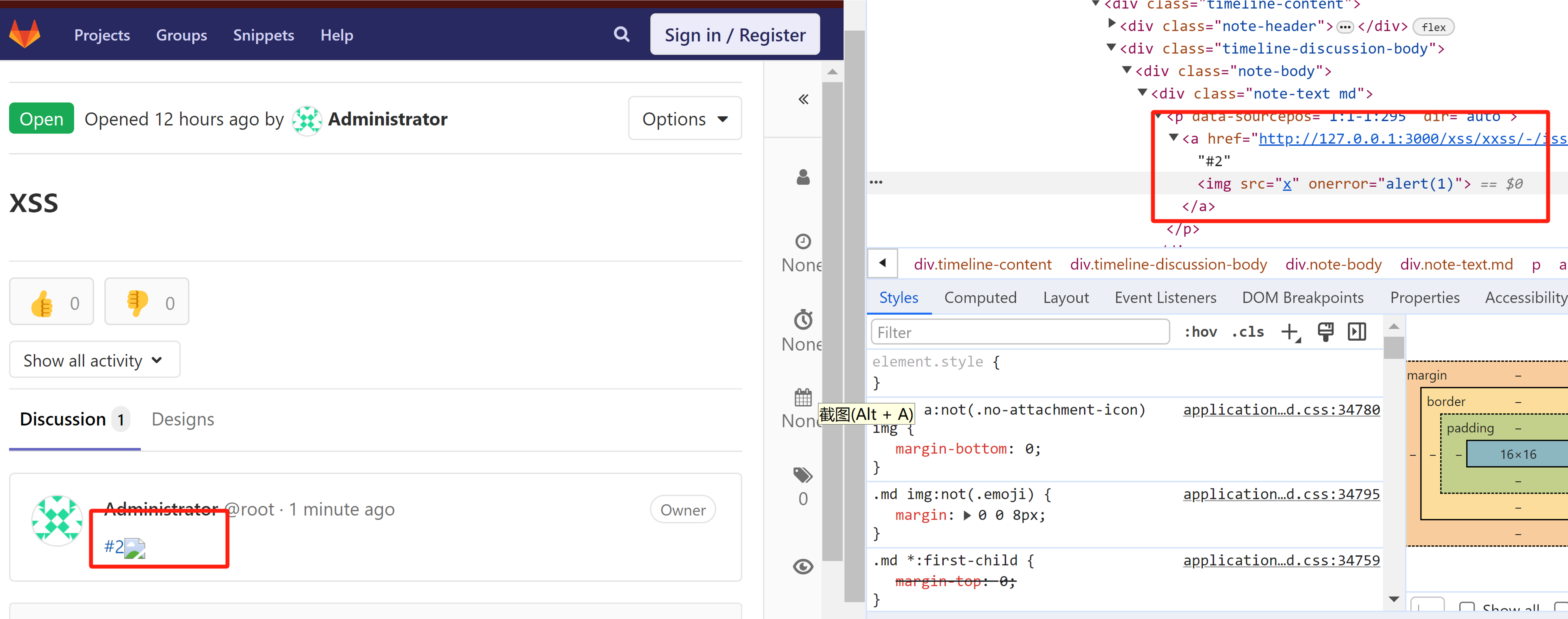The height and width of the screenshot is (619, 1568).
Task: Toggle the .cls class editor button
Action: [1248, 332]
